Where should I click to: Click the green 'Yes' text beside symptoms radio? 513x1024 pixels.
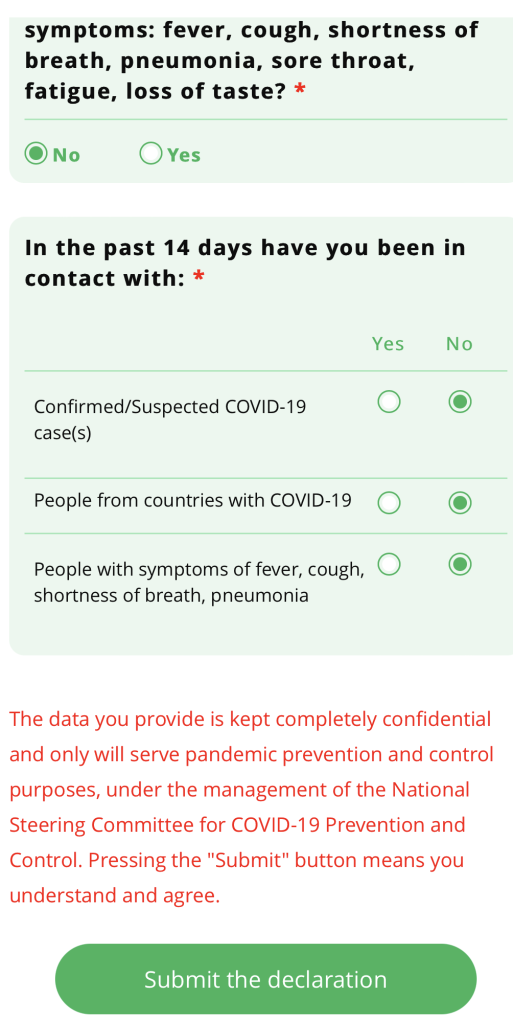click(x=183, y=155)
